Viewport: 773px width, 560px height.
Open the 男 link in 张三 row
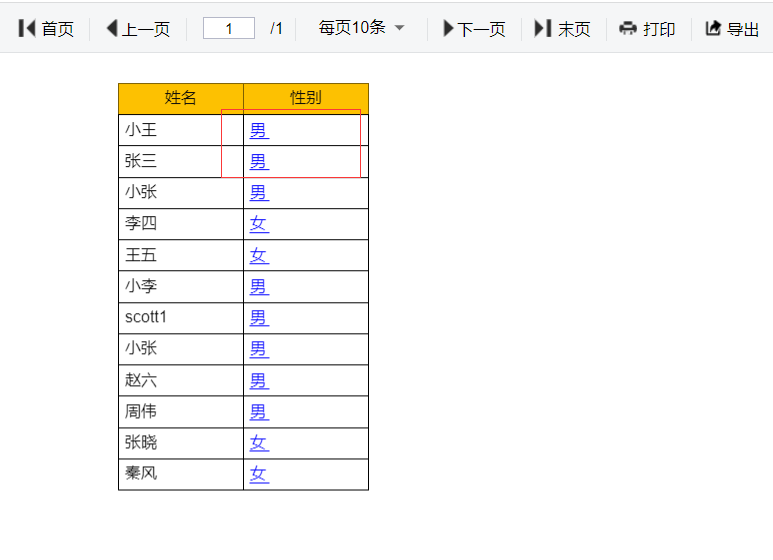[x=259, y=162]
